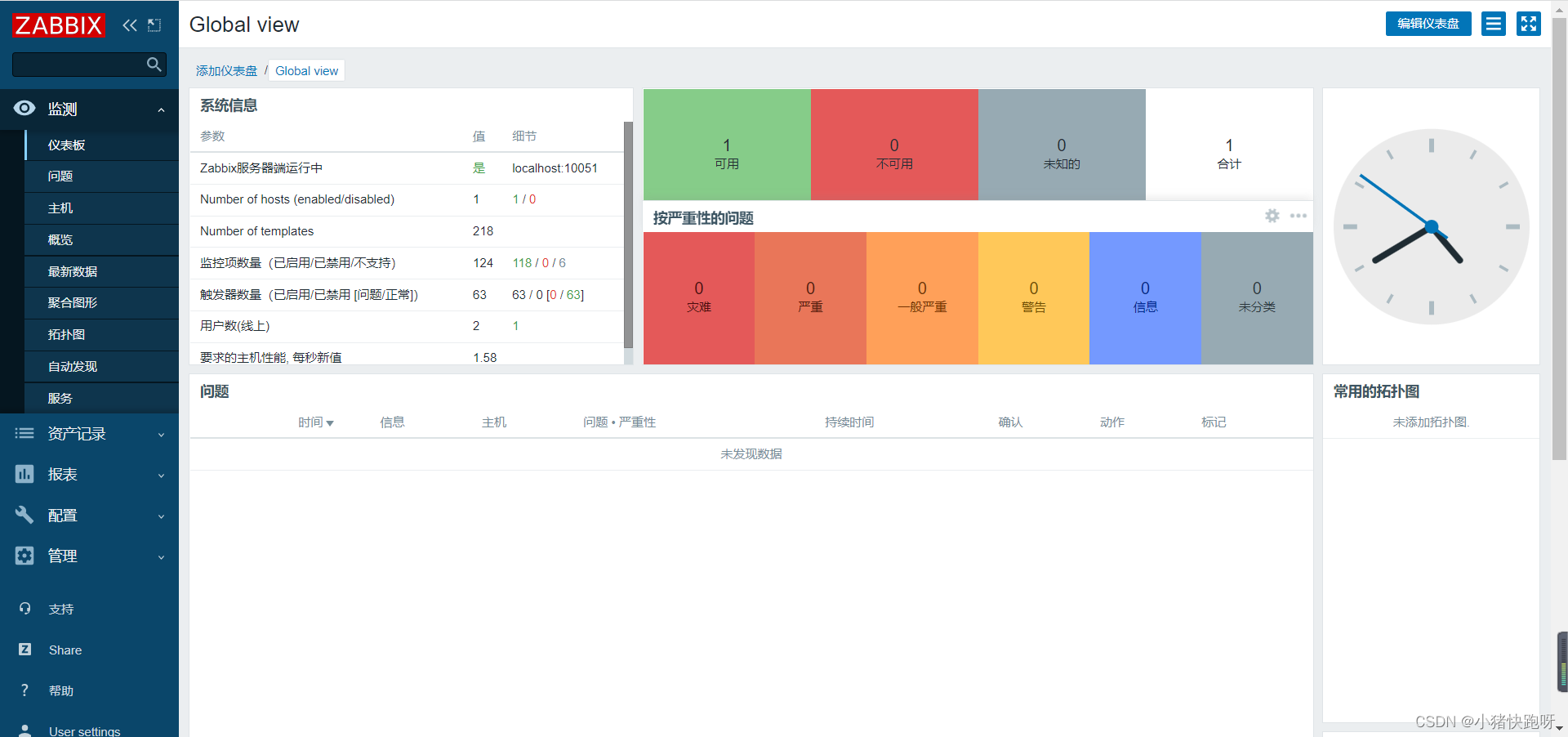
Task: Click the Share icon in the sidebar
Action: [x=24, y=650]
